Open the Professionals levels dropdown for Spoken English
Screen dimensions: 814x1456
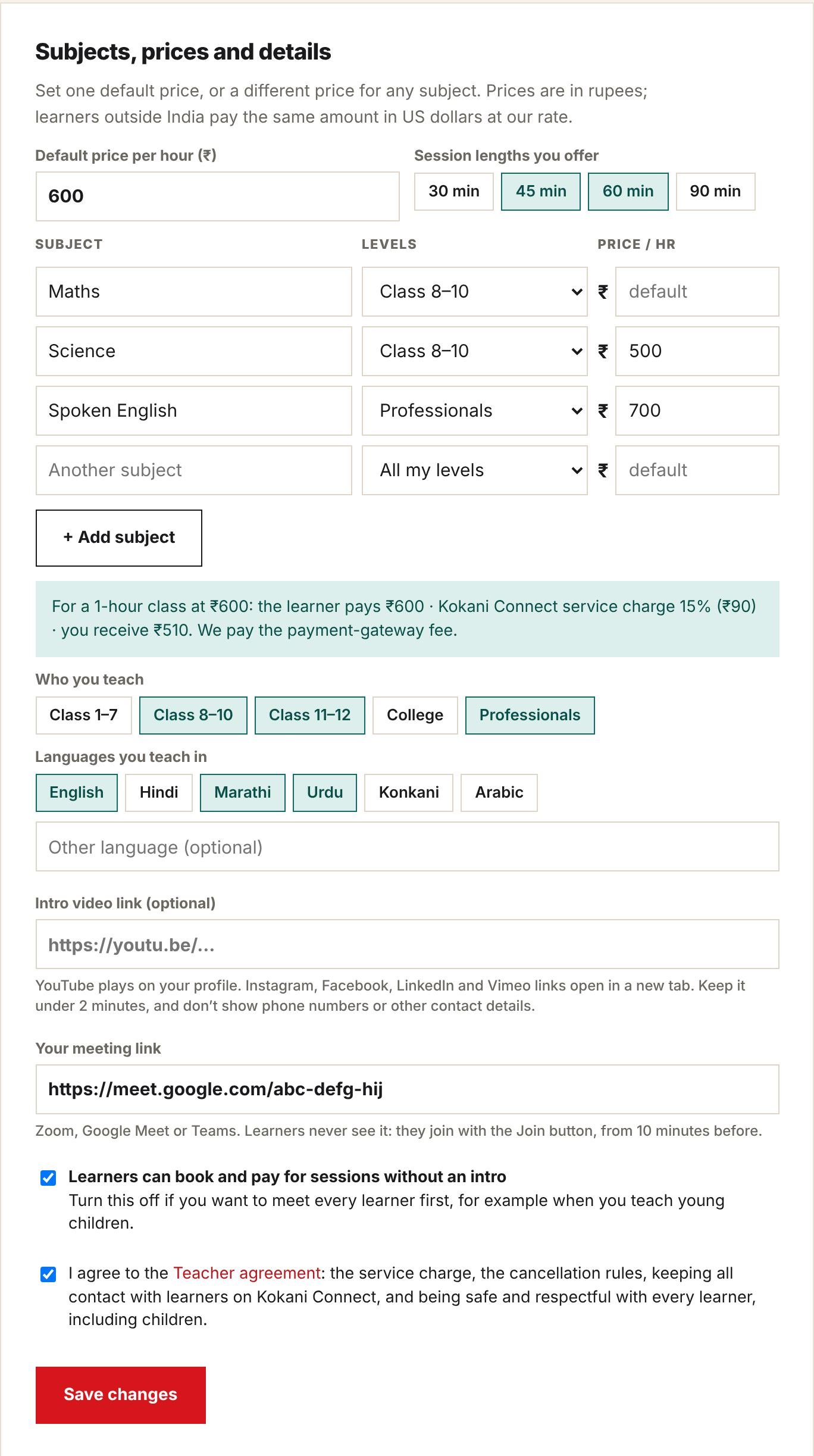click(474, 411)
